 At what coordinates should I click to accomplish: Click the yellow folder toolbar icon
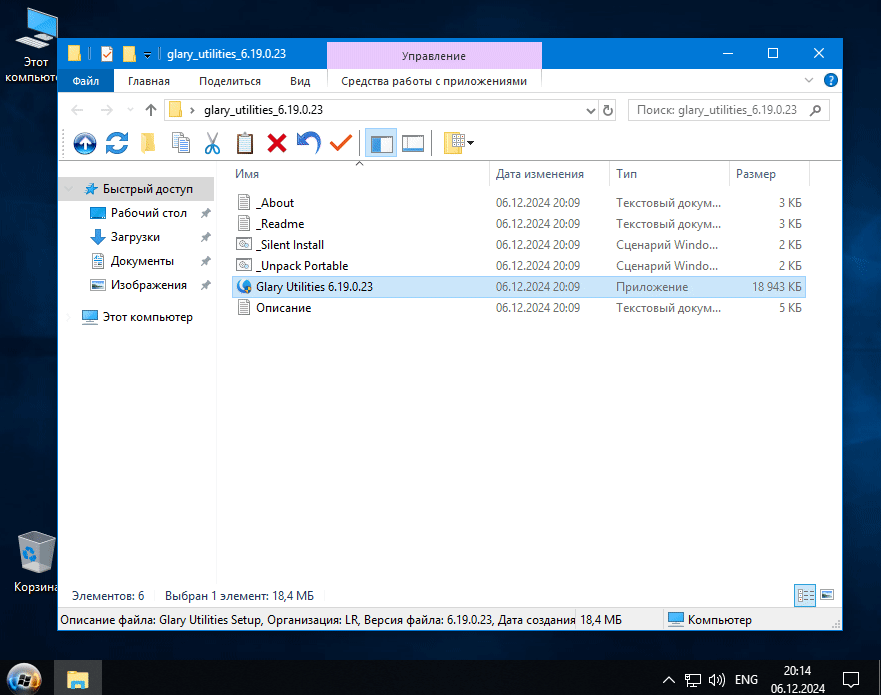(148, 143)
